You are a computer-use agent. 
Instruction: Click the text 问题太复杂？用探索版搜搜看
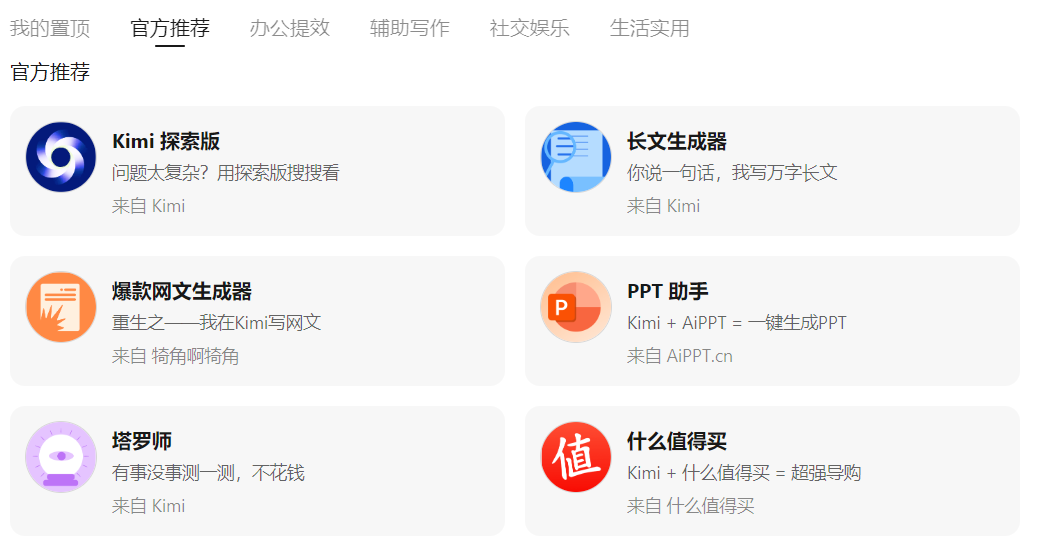226,173
